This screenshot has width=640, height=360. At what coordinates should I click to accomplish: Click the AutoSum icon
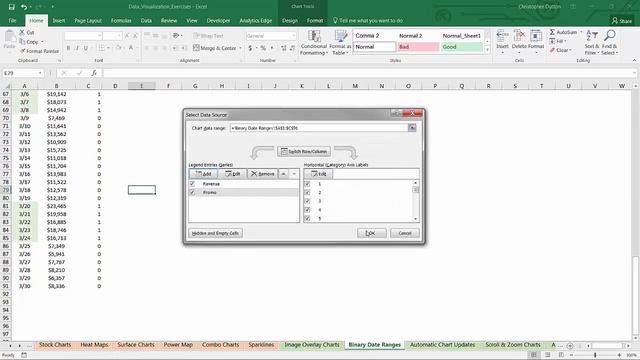(x=552, y=32)
